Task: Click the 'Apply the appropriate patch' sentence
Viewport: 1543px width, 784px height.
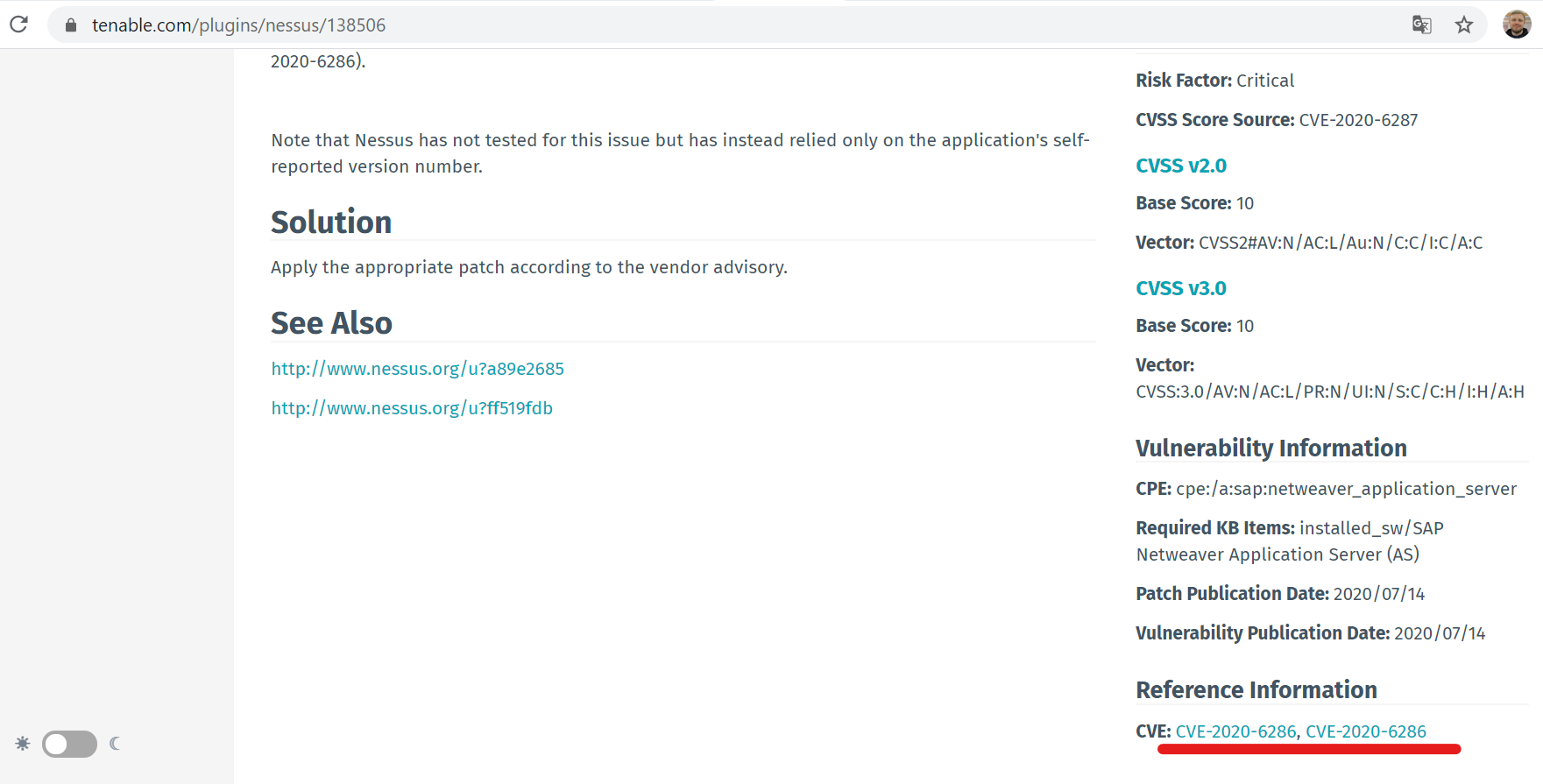Action: point(529,267)
